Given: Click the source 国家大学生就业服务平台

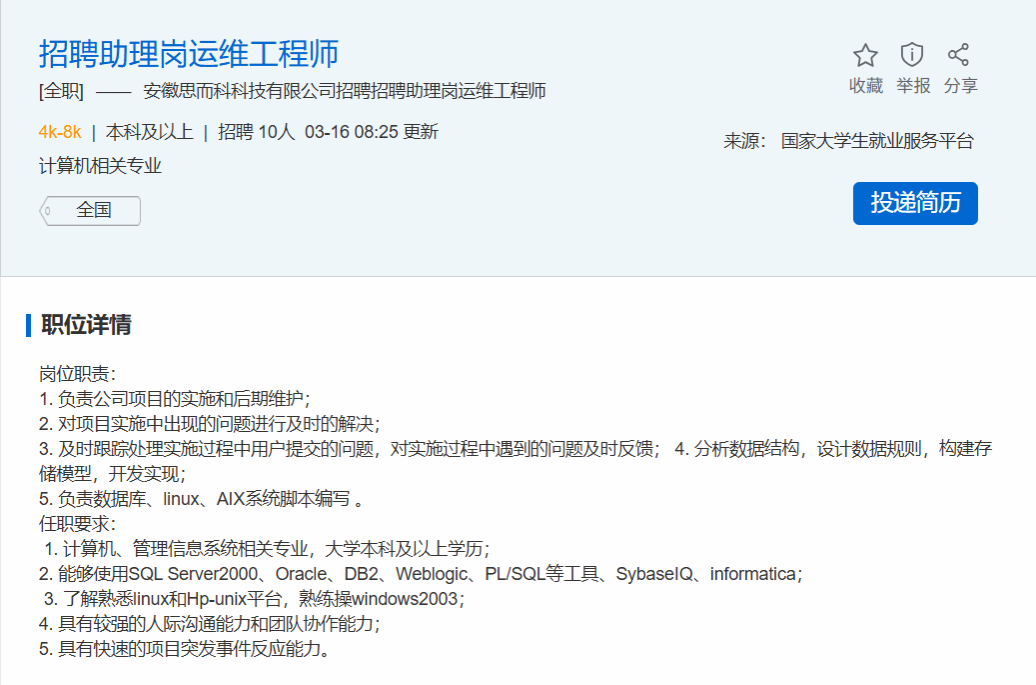Looking at the screenshot, I should point(877,141).
